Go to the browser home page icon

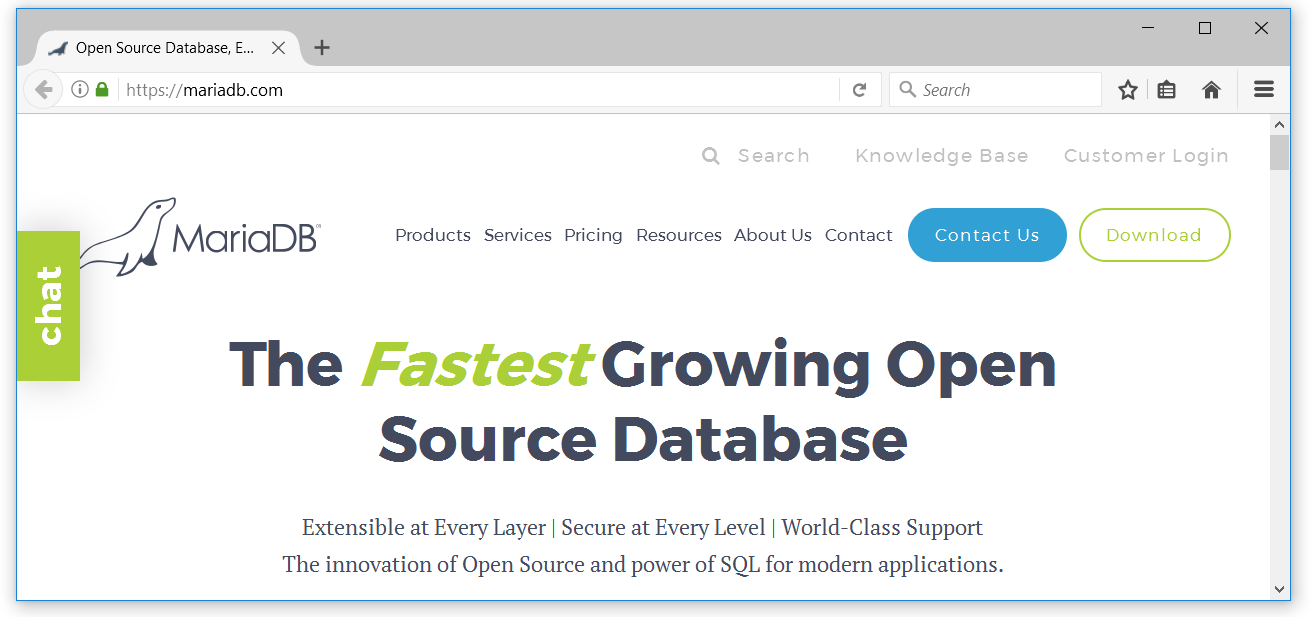(1211, 90)
